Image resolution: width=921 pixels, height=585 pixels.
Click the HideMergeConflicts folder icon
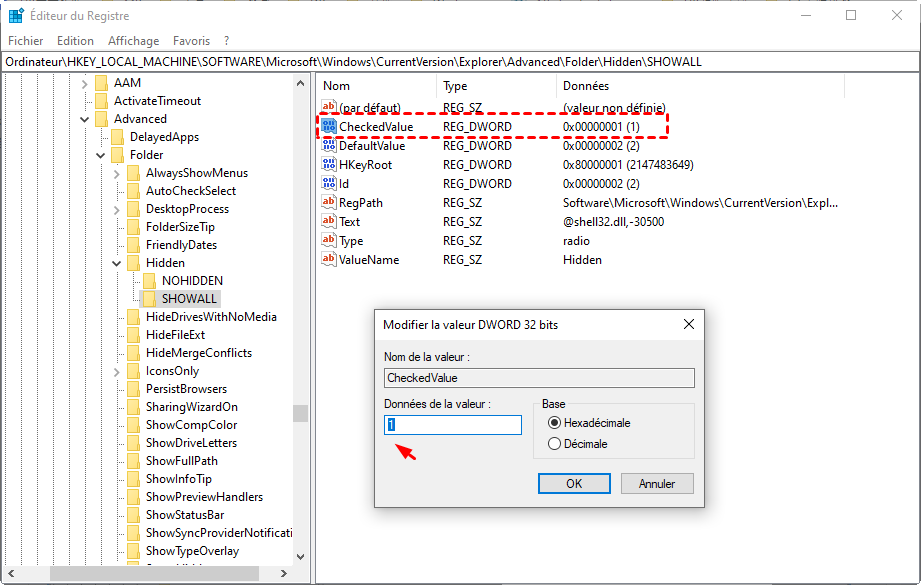[134, 353]
